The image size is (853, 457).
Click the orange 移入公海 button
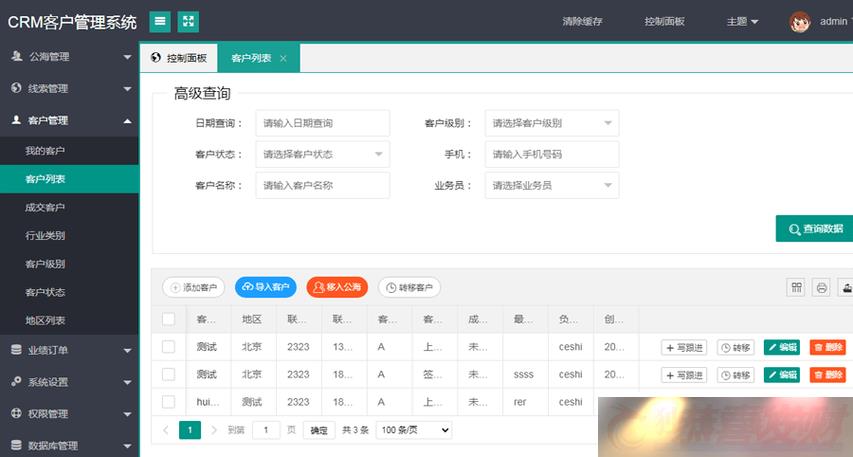tap(337, 287)
